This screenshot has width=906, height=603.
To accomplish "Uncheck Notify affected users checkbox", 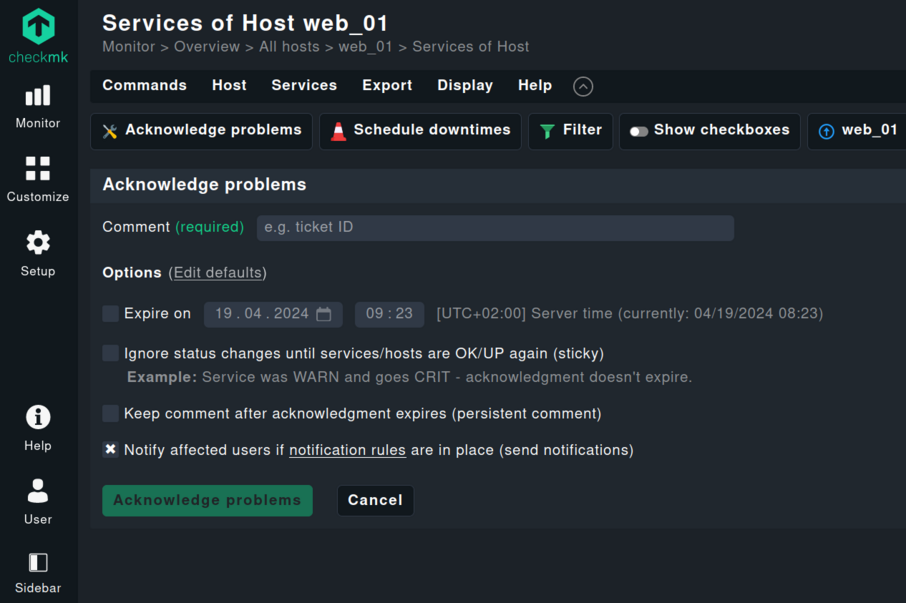I will (111, 450).
